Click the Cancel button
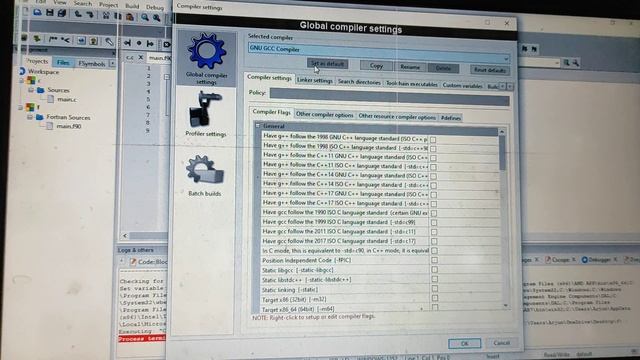The image size is (640, 360). (502, 343)
